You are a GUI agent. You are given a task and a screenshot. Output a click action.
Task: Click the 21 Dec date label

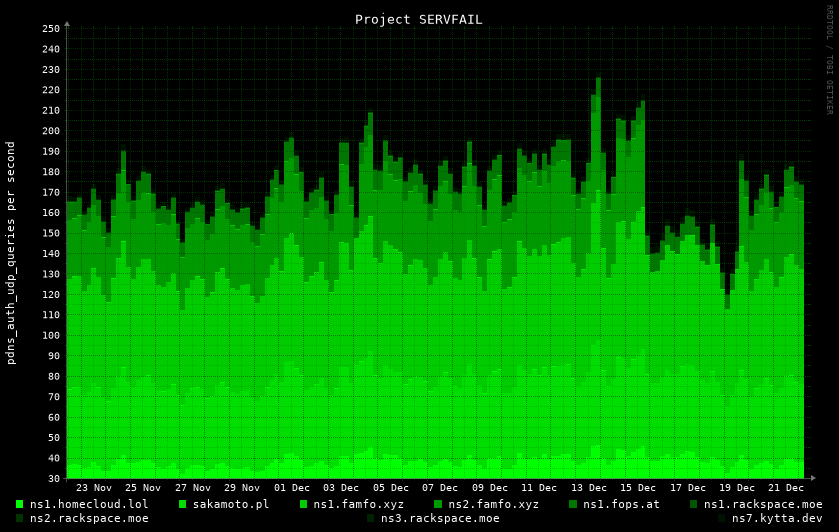786,488
